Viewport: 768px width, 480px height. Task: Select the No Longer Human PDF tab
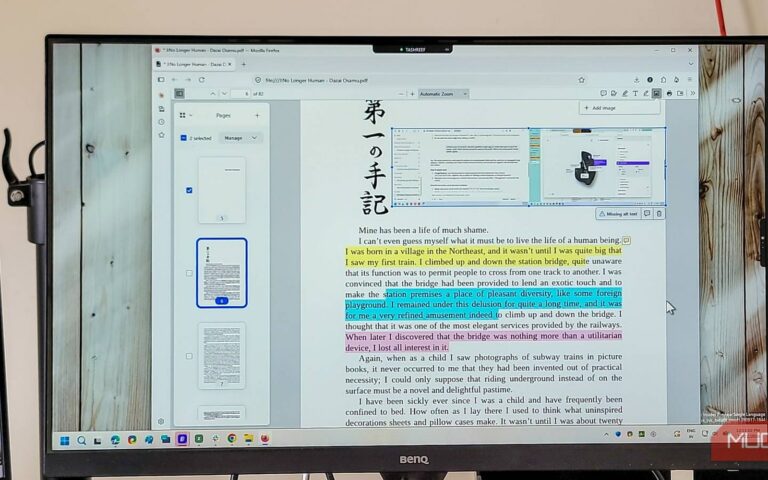click(x=193, y=64)
